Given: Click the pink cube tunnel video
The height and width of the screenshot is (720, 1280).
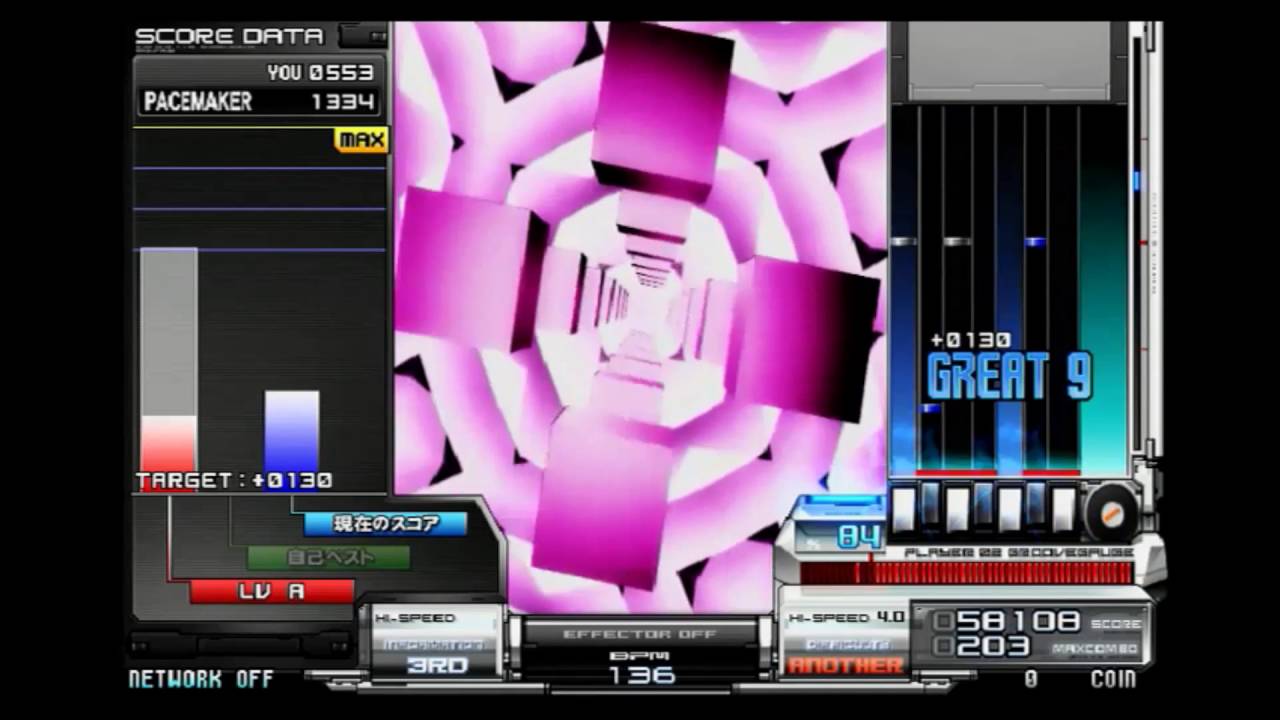Looking at the screenshot, I should pyautogui.click(x=640, y=316).
